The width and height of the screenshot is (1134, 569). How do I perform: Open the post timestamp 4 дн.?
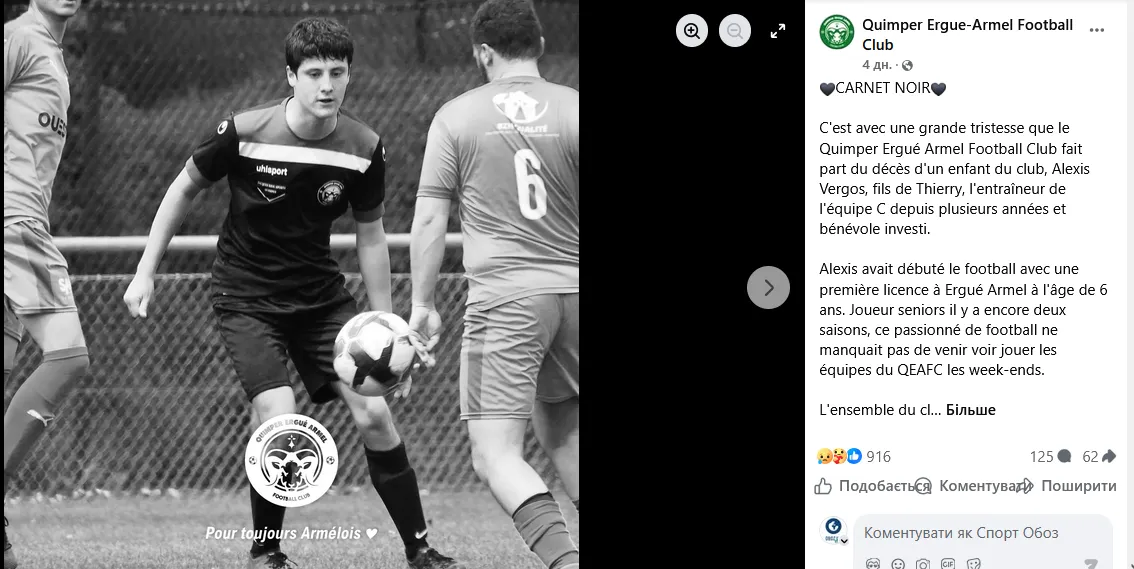[x=877, y=65]
